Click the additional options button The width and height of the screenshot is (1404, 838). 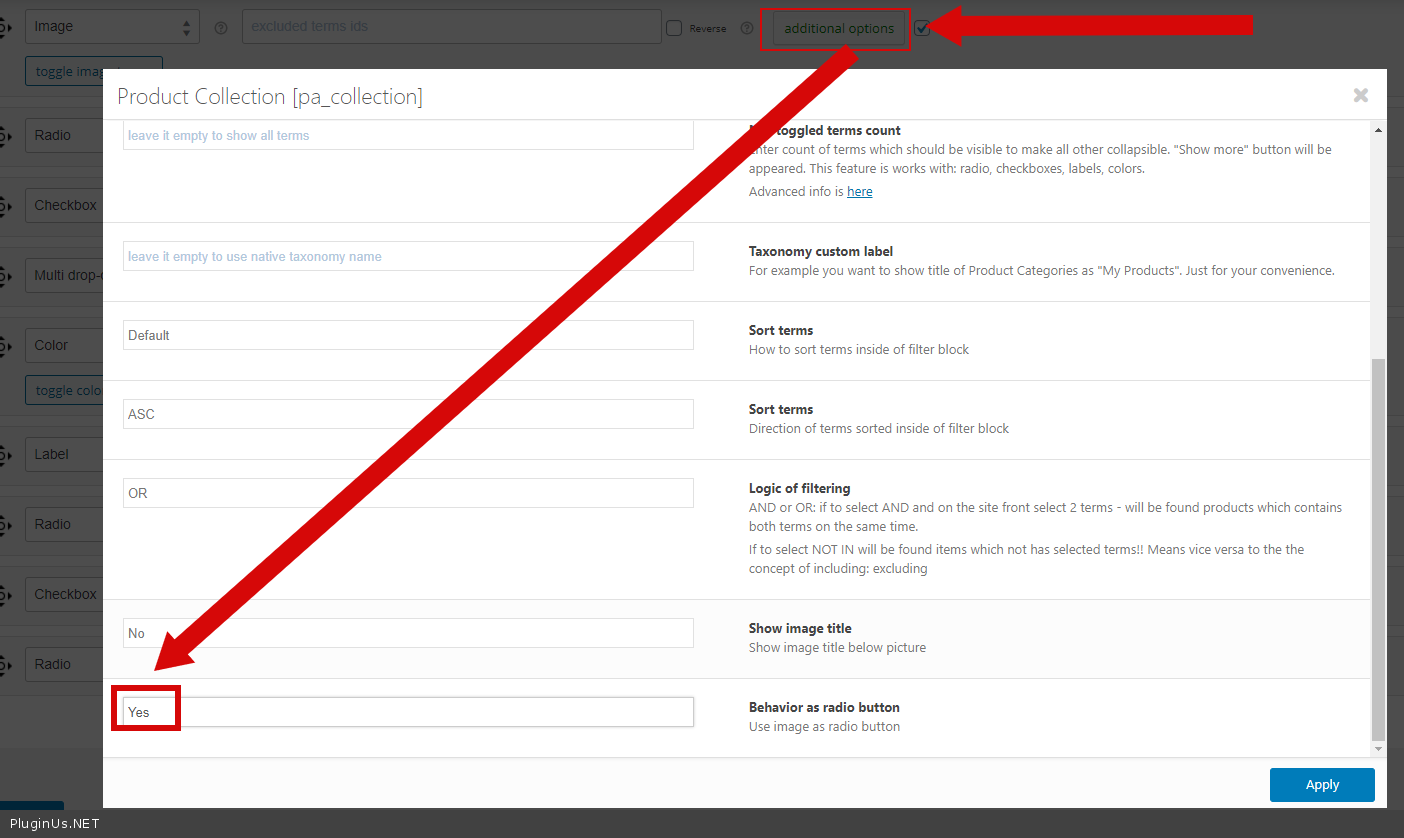click(839, 28)
